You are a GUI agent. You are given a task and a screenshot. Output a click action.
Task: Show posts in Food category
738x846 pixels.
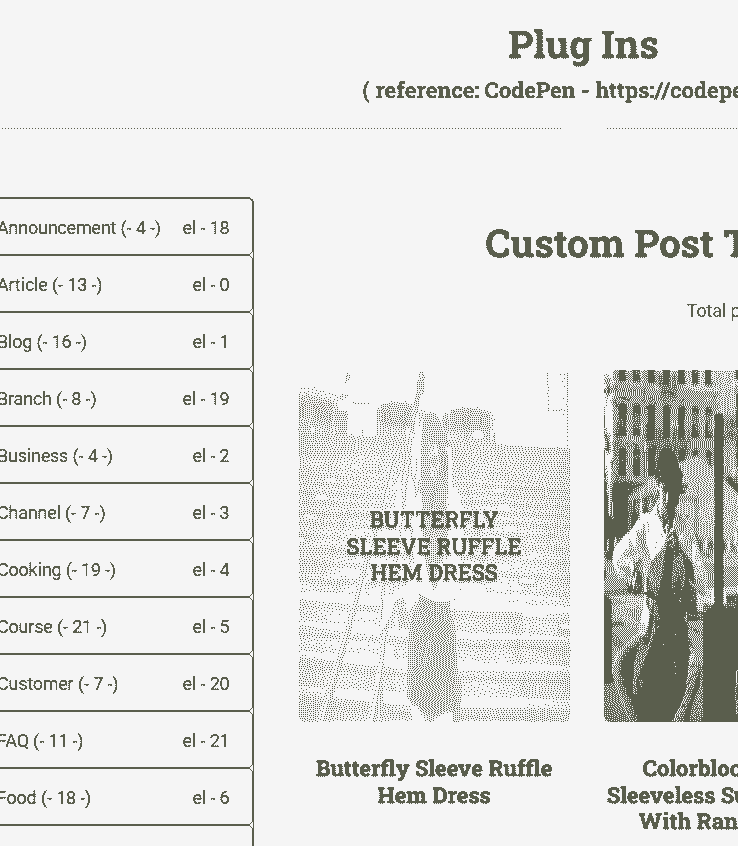pyautogui.click(x=115, y=798)
